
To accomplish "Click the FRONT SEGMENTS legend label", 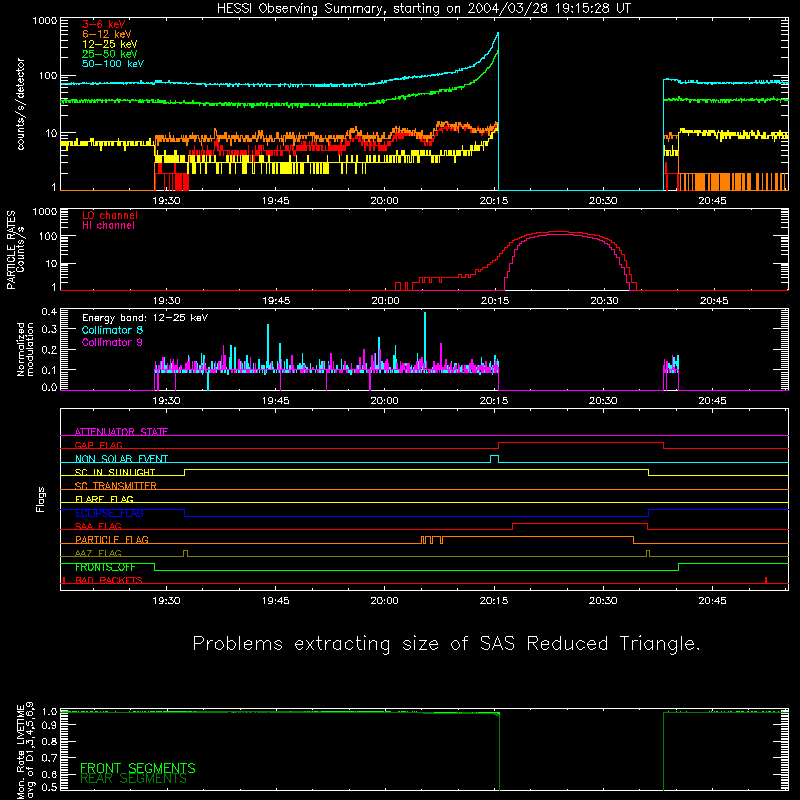I will click(138, 768).
